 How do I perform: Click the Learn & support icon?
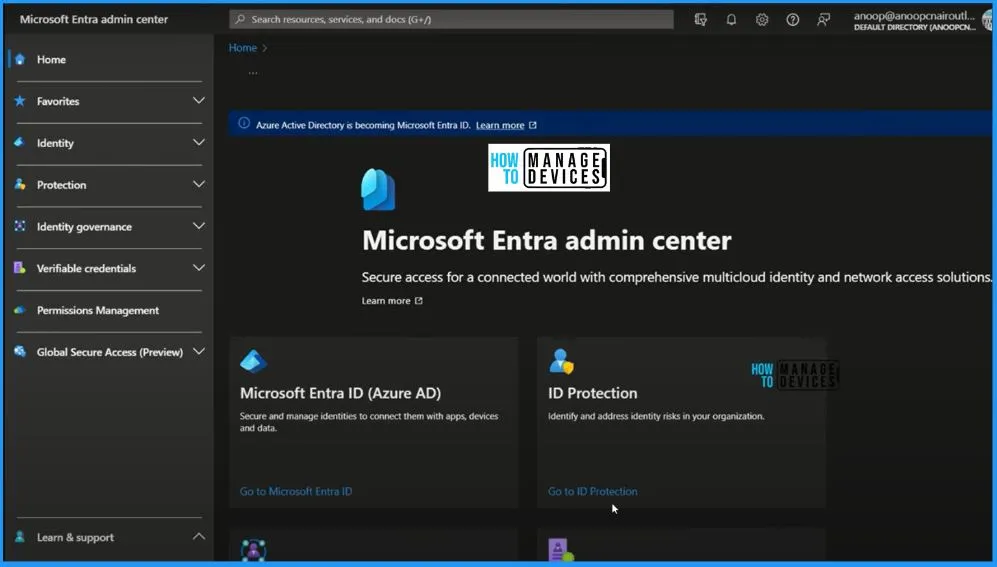[x=20, y=537]
